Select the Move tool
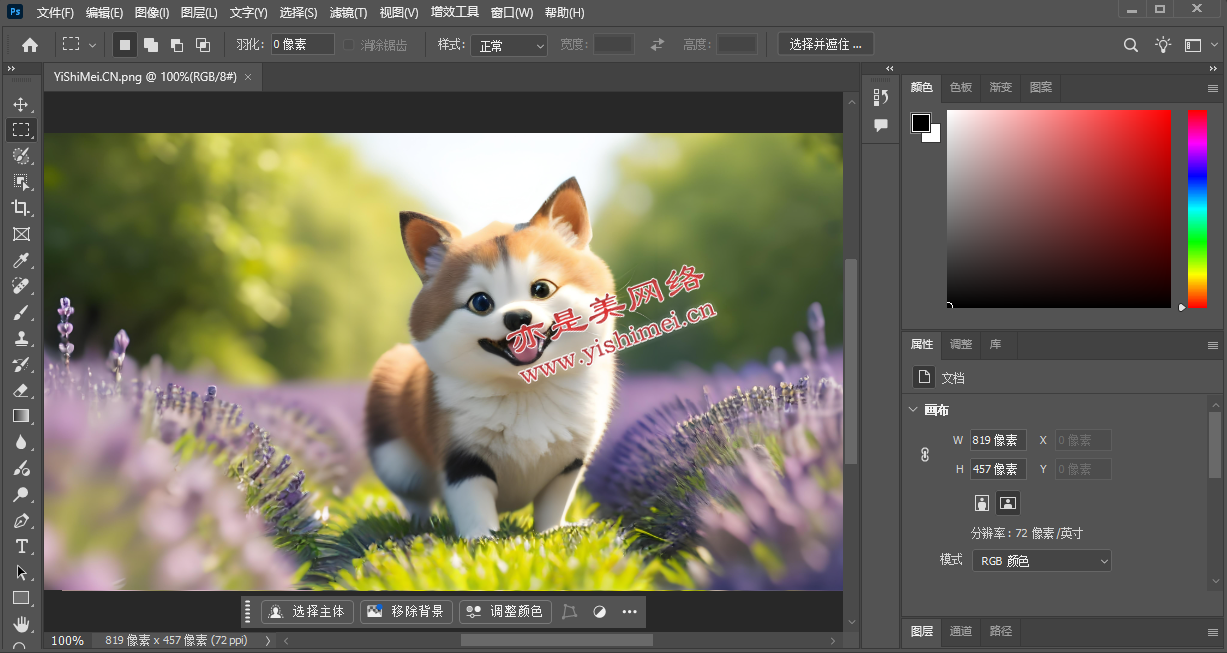 point(21,104)
